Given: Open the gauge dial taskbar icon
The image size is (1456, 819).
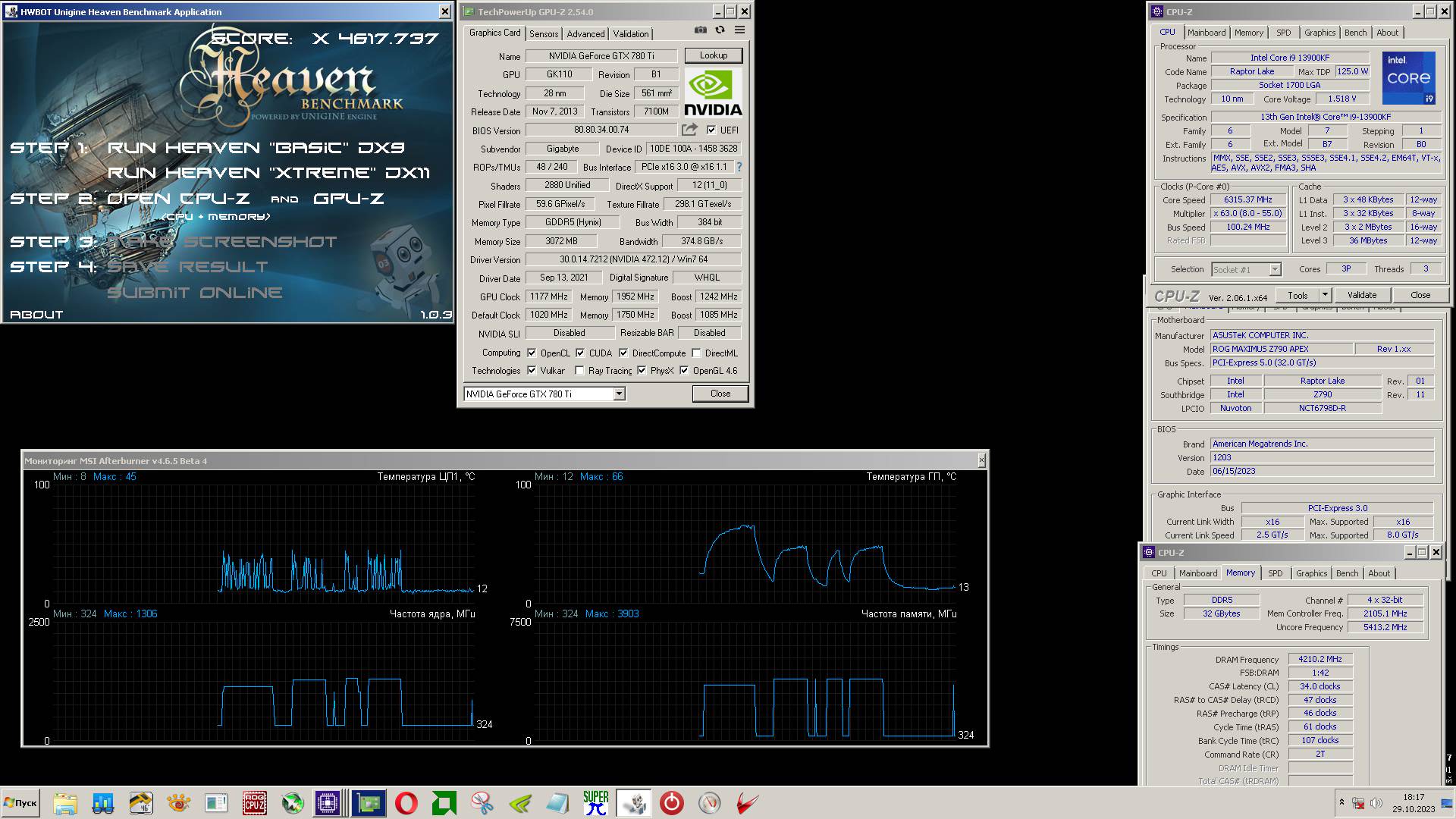Looking at the screenshot, I should 709,803.
